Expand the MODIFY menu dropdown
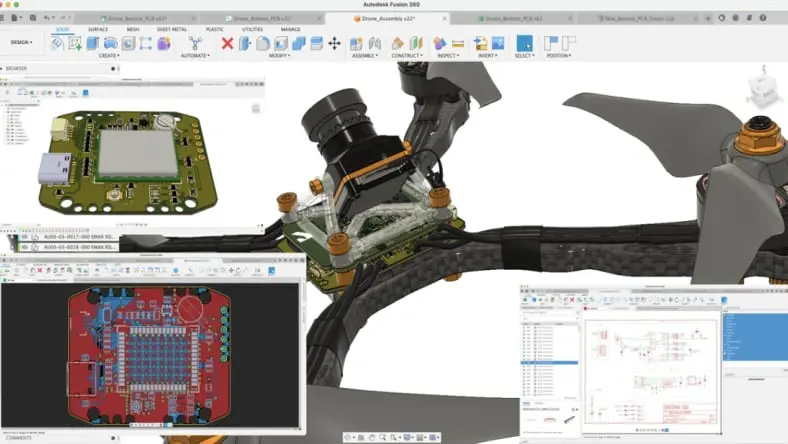 [x=279, y=55]
